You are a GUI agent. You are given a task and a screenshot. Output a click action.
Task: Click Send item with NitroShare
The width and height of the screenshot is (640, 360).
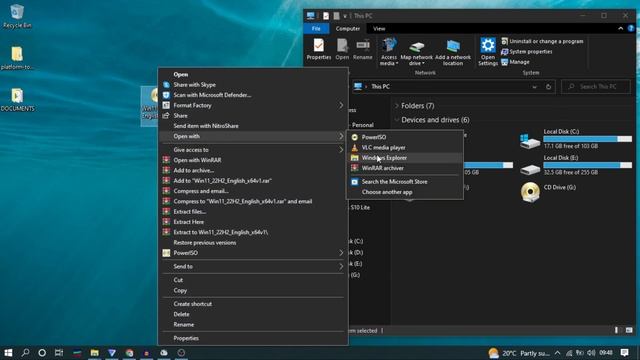point(253,126)
